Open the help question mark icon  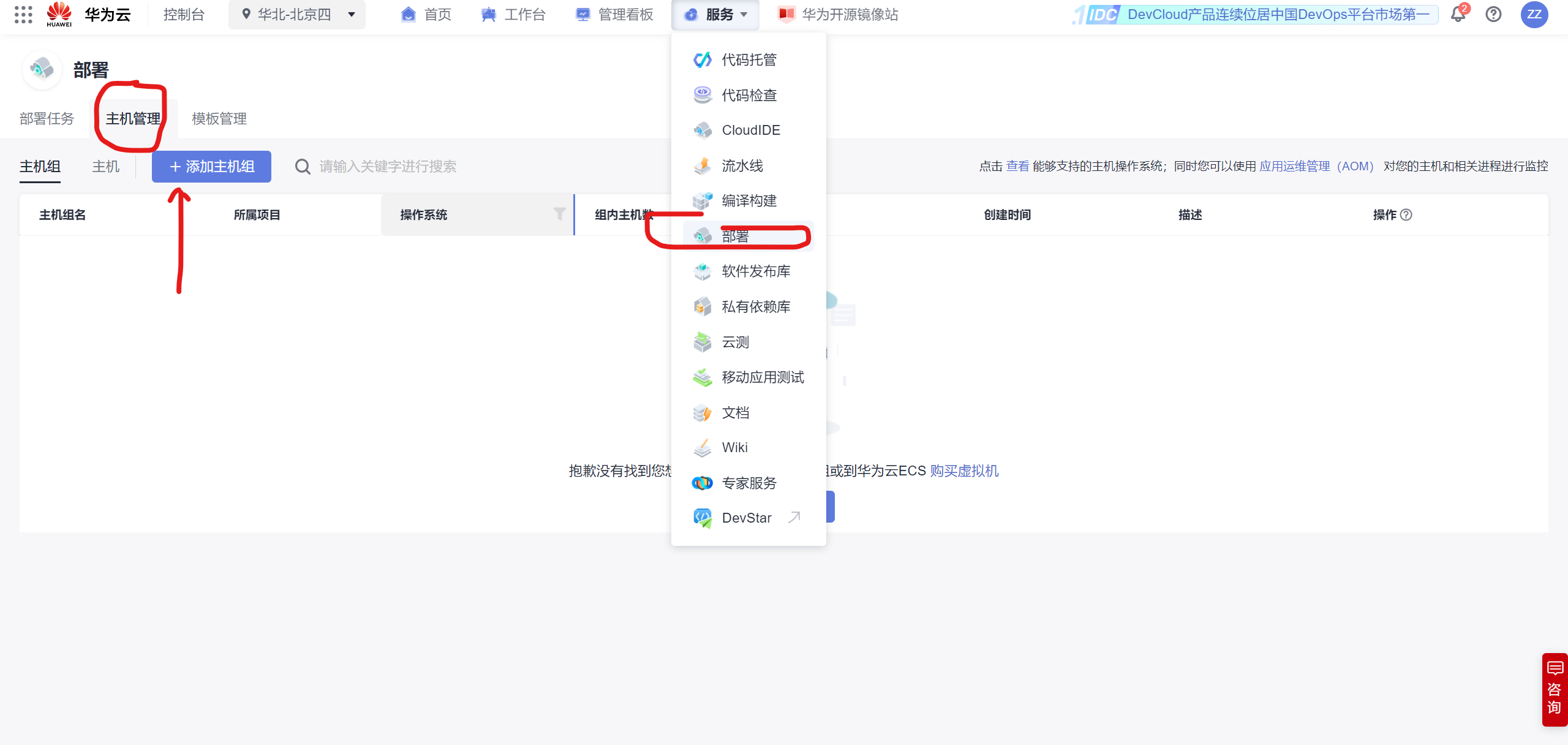pos(1493,15)
